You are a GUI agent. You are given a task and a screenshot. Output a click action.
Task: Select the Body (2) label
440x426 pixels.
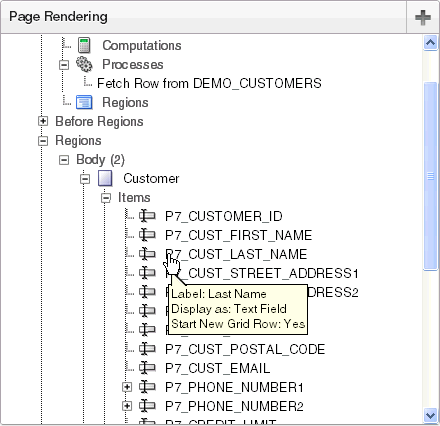click(100, 160)
